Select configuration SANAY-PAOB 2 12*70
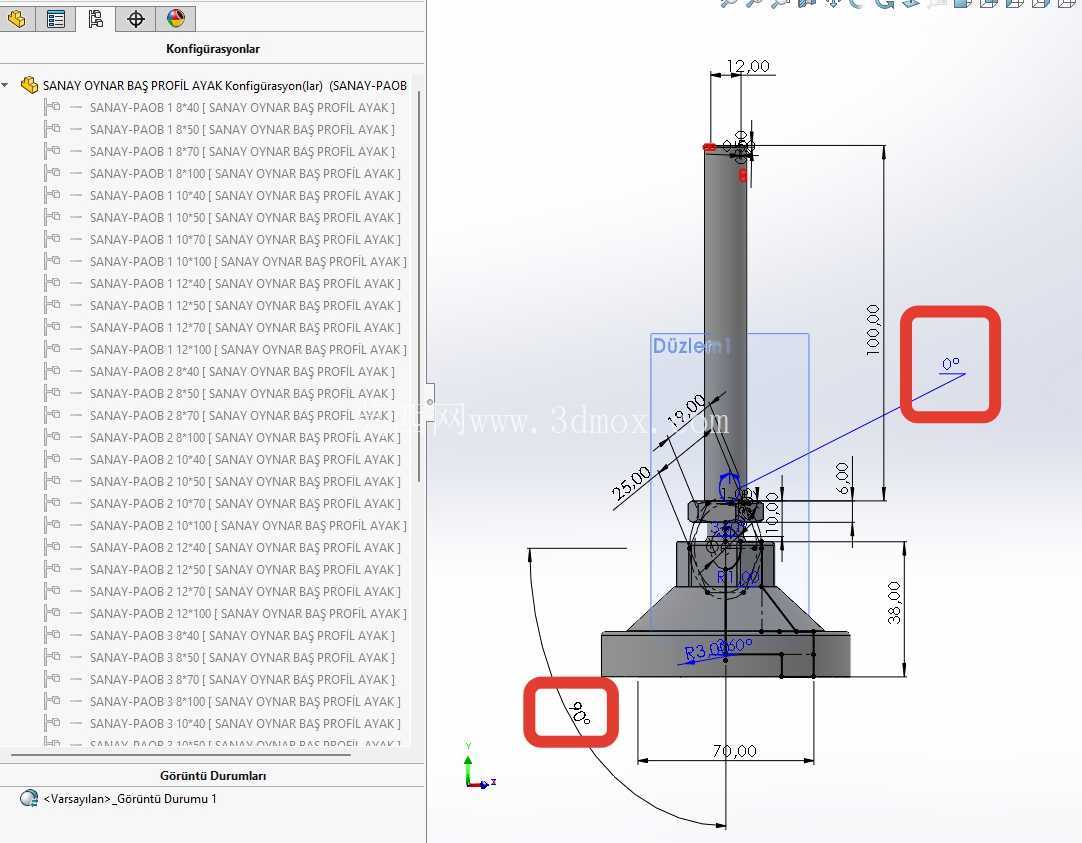This screenshot has height=843, width=1082. click(245, 592)
